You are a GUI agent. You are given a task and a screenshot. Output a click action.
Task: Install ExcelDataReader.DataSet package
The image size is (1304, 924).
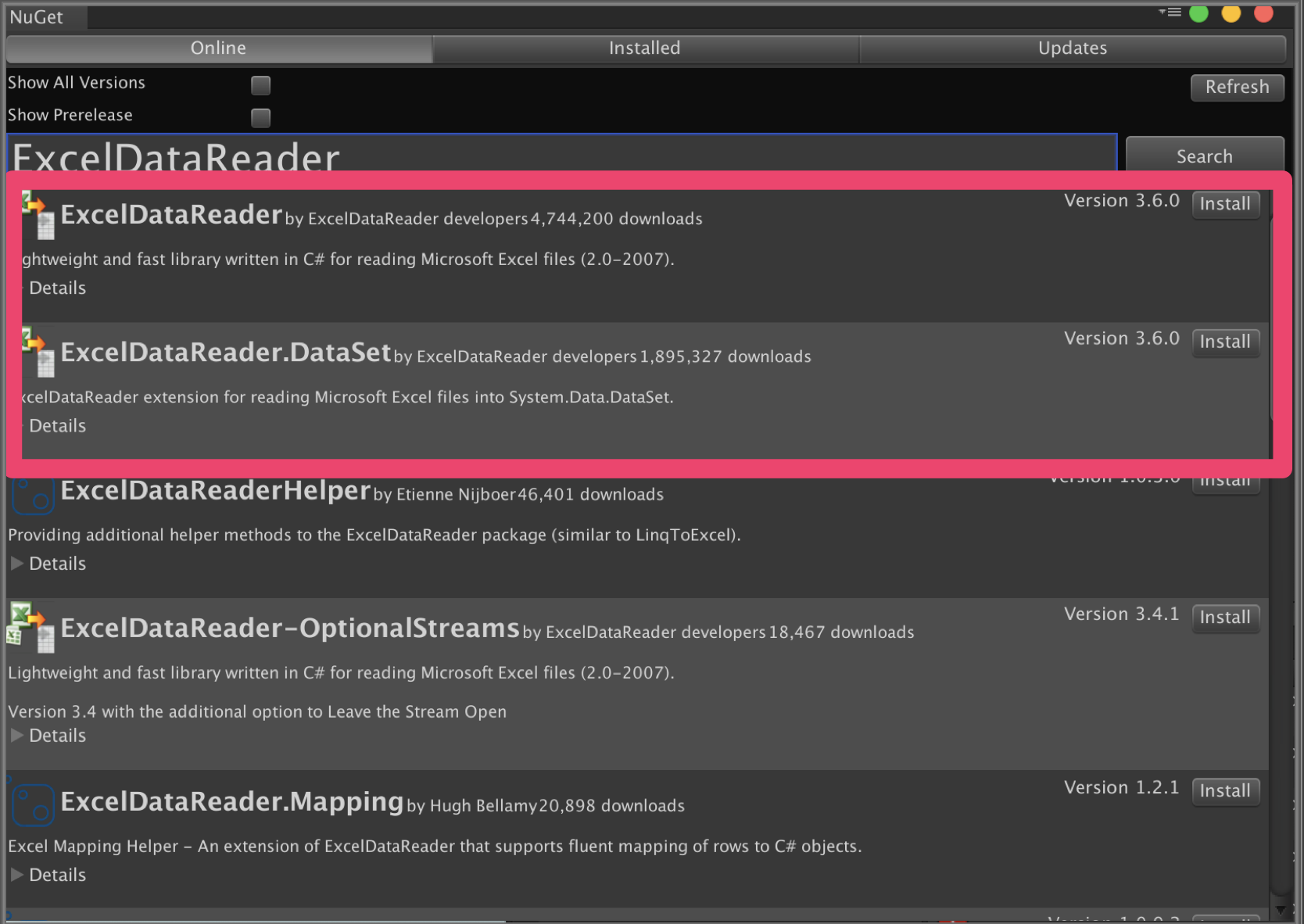pyautogui.click(x=1225, y=342)
